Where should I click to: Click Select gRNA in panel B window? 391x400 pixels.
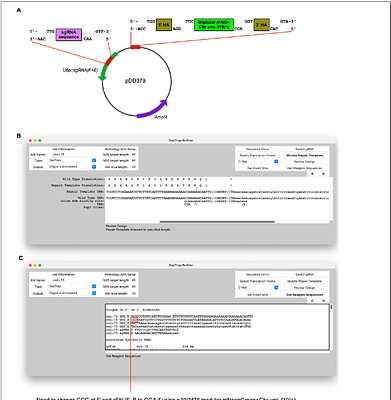304,149
